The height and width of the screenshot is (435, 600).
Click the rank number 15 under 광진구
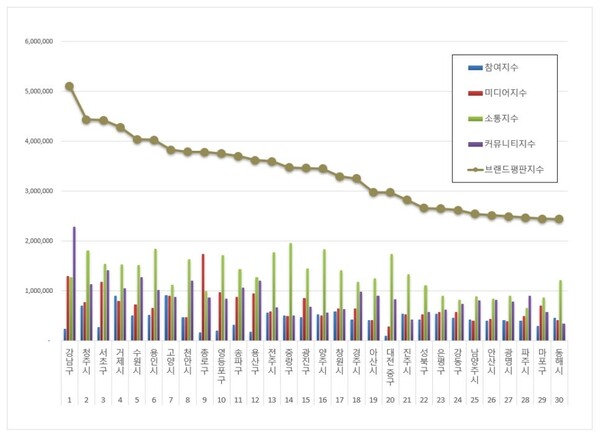(306, 400)
